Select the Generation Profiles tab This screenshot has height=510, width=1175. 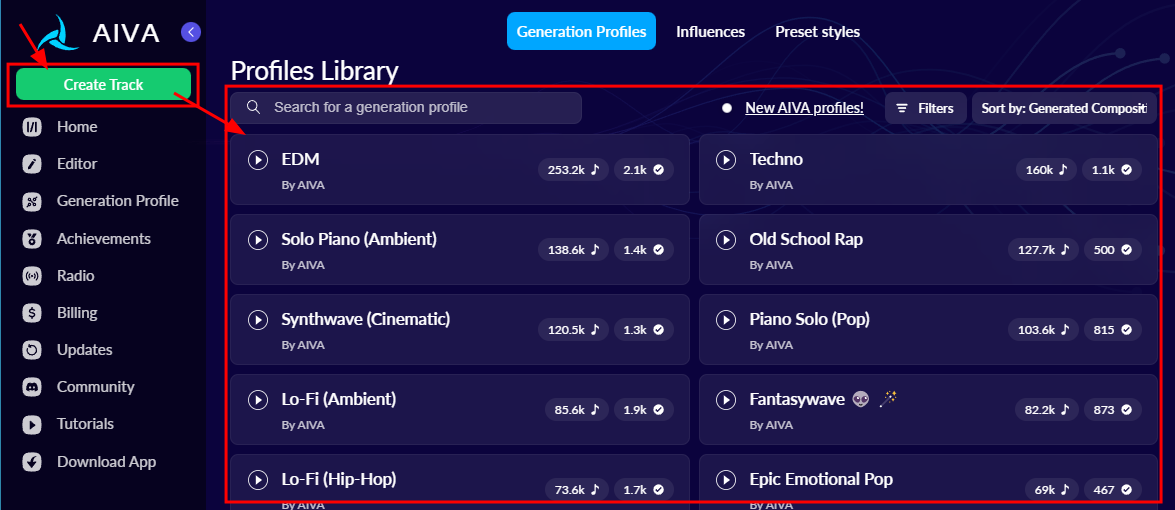581,31
